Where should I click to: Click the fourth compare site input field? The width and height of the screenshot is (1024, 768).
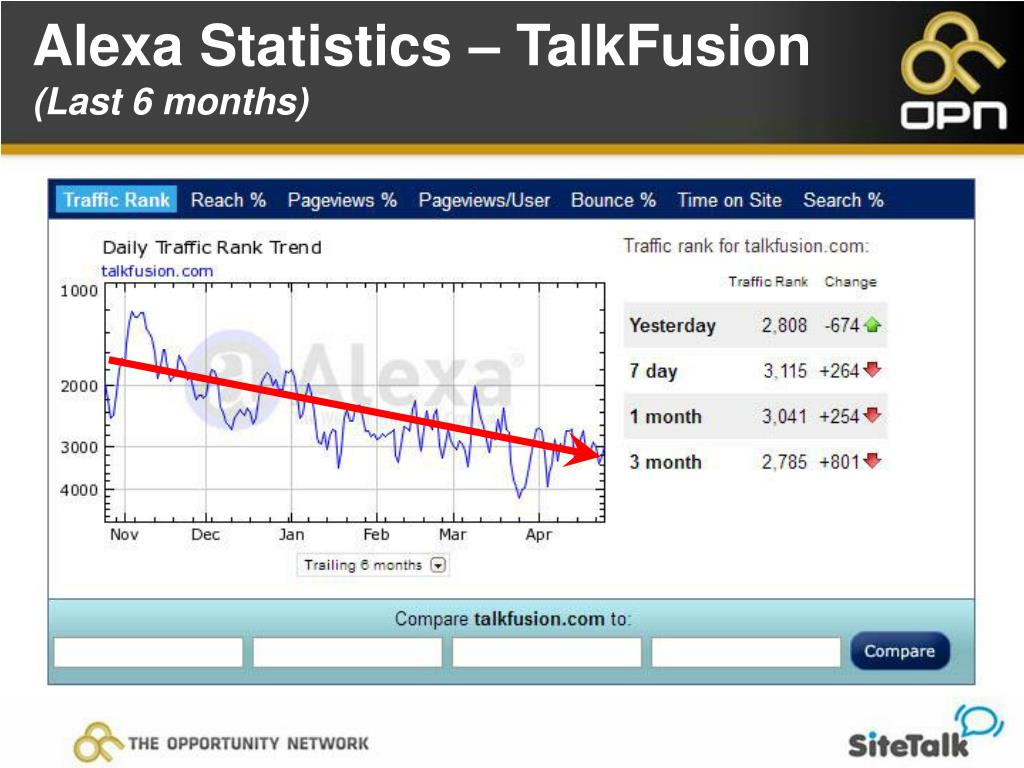(x=746, y=652)
